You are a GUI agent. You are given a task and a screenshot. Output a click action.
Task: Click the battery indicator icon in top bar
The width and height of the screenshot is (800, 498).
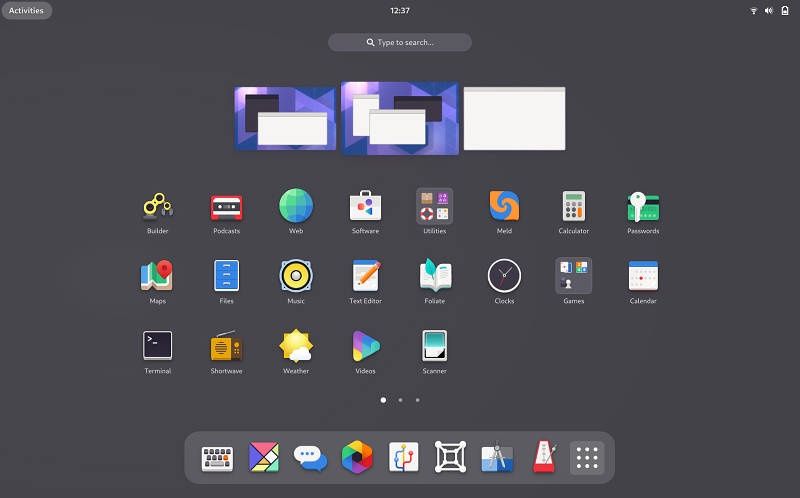tap(785, 10)
